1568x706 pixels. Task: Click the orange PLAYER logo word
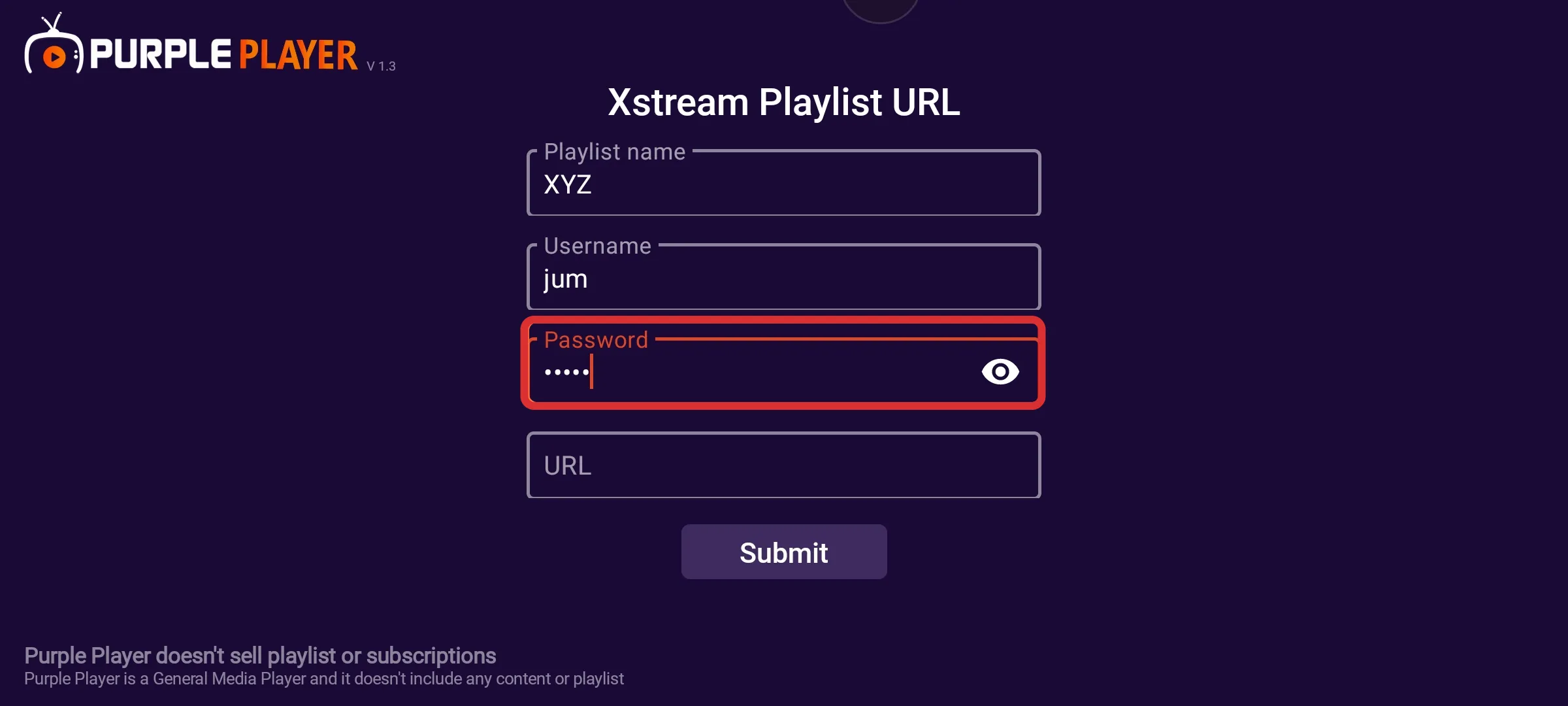click(x=298, y=55)
